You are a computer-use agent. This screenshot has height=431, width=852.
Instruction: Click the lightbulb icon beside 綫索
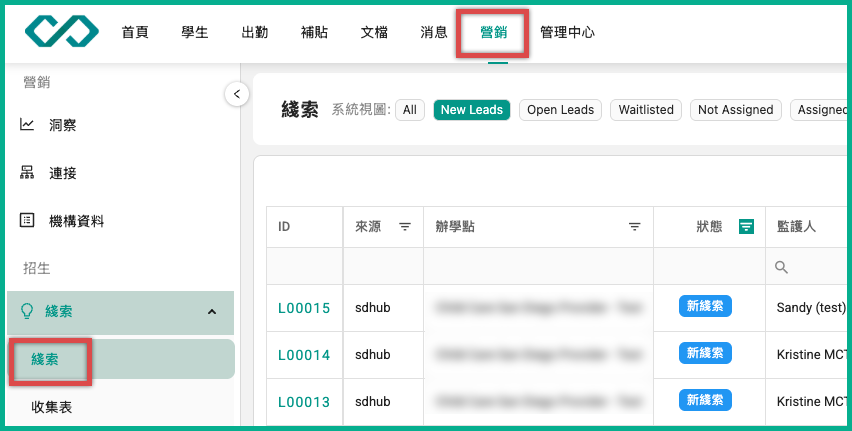click(27, 311)
